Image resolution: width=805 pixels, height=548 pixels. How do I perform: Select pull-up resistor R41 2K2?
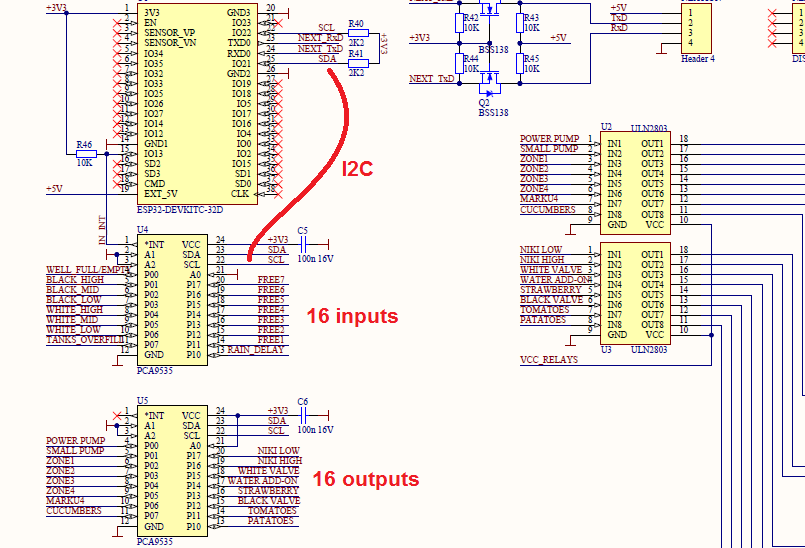point(358,63)
